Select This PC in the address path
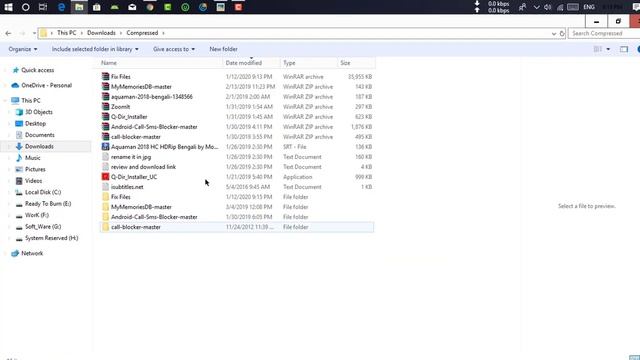 (67, 33)
